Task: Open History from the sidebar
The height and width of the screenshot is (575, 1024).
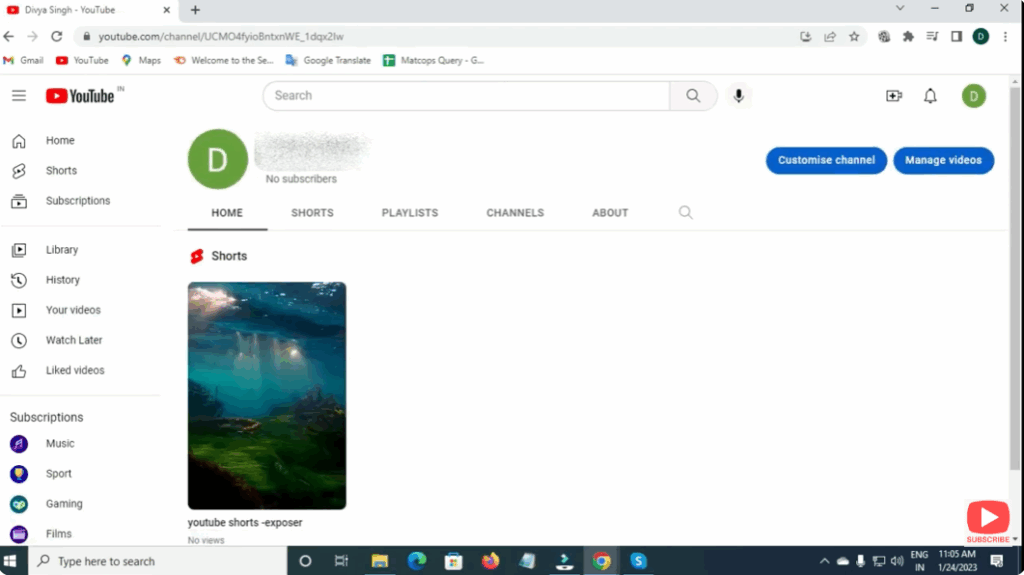Action: point(62,280)
